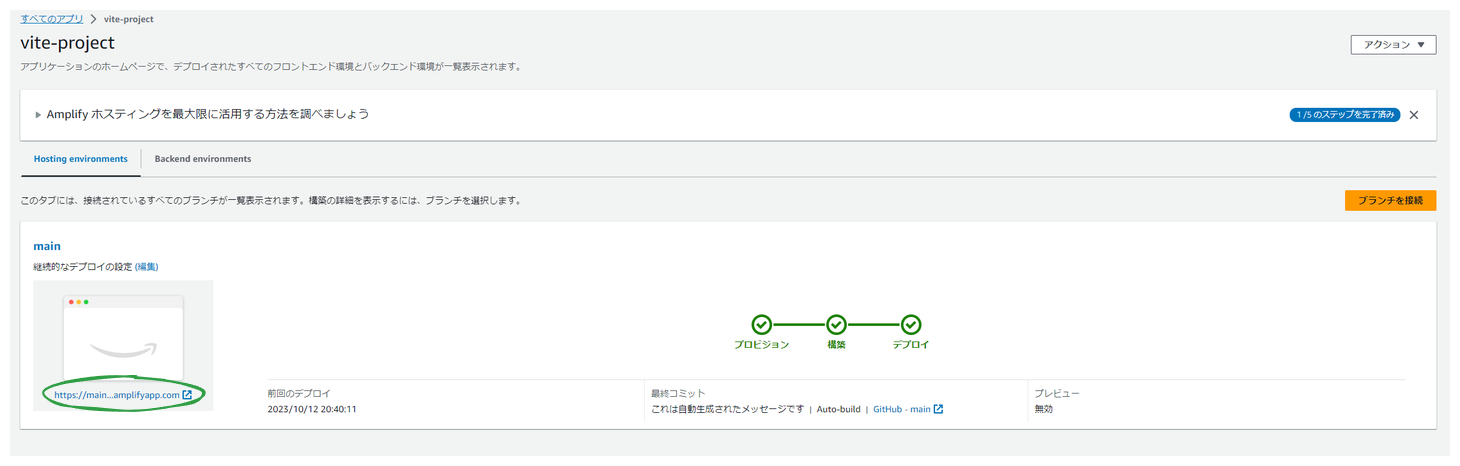Open the https://main...amplifyapp.com URL
Screen dimensions: 1460x466
point(117,395)
